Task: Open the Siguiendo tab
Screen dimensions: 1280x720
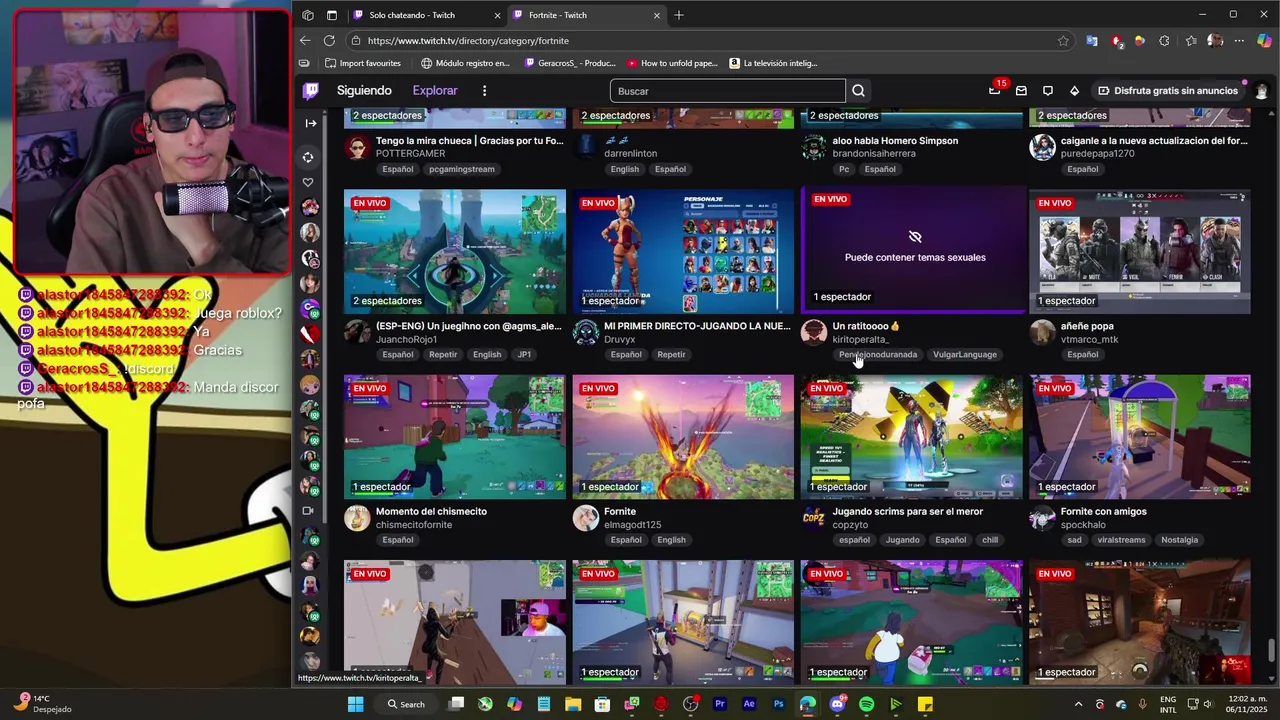Action: pyautogui.click(x=364, y=90)
